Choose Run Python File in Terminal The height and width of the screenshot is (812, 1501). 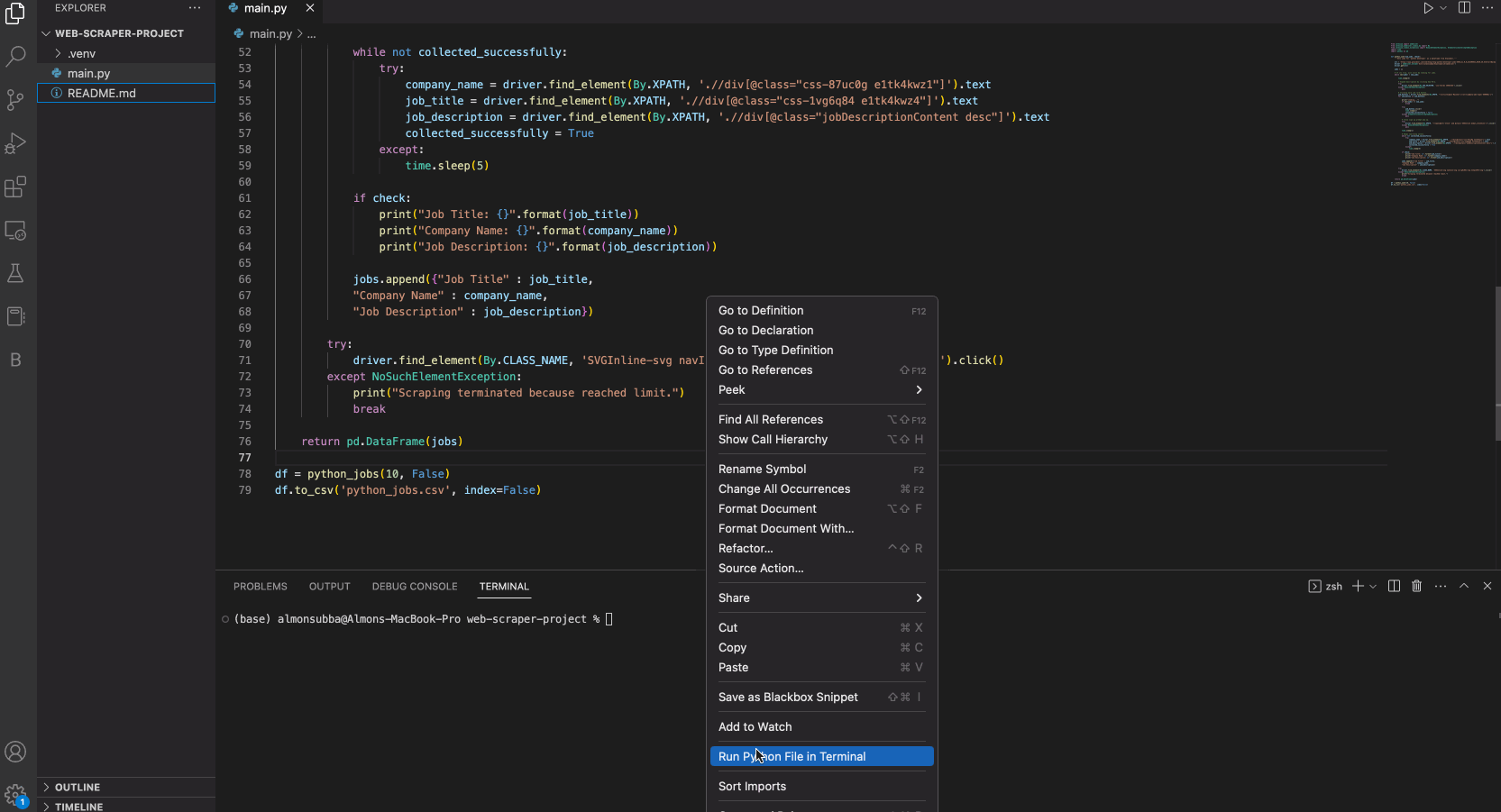click(x=821, y=757)
